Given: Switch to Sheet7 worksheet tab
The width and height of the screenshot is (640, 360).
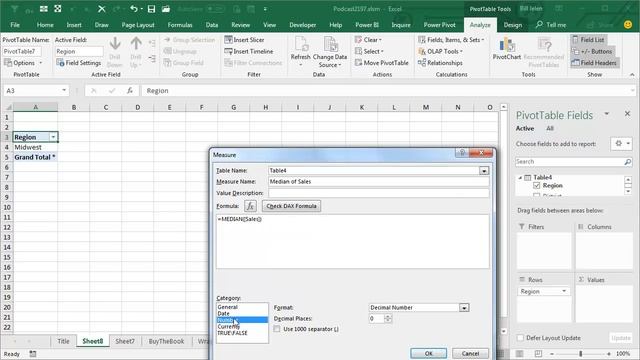Looking at the screenshot, I should pos(124,341).
